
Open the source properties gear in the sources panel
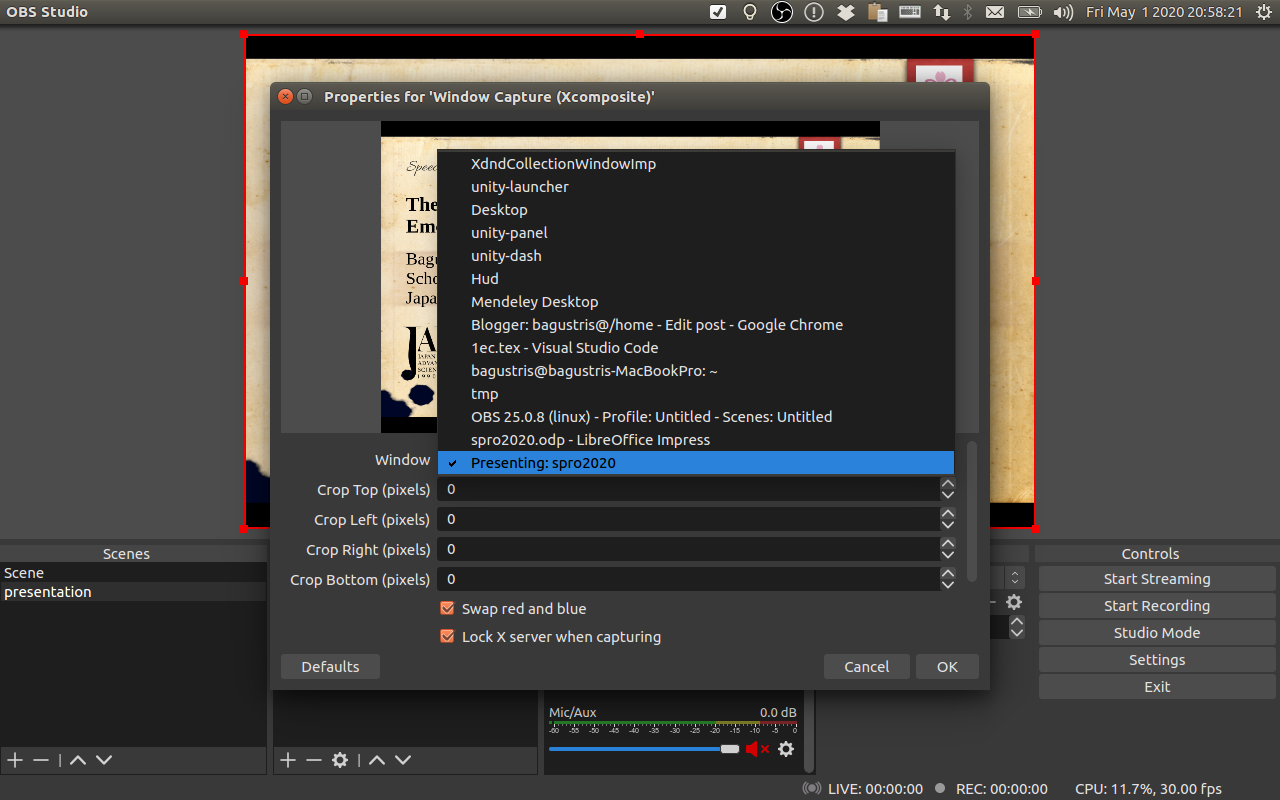339,760
